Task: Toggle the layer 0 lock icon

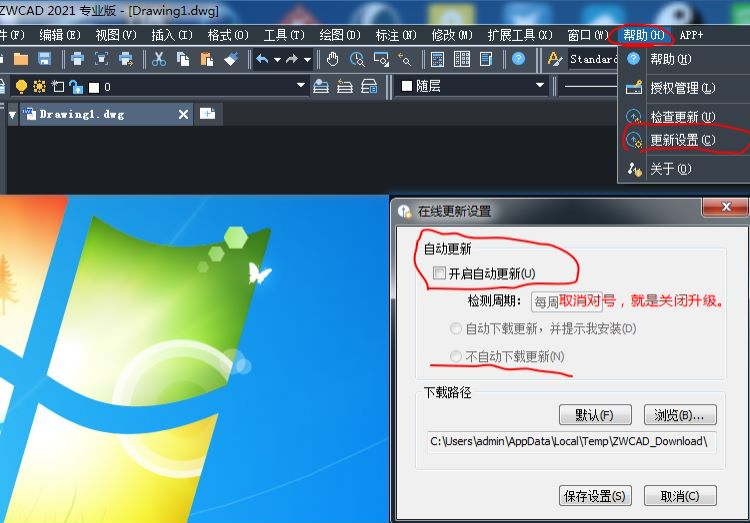Action: (76, 87)
